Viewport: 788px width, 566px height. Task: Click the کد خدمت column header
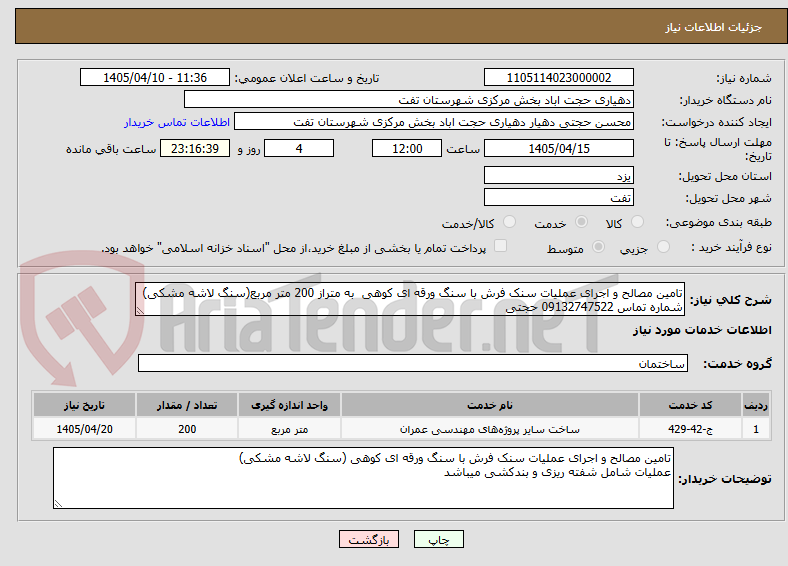[x=690, y=405]
